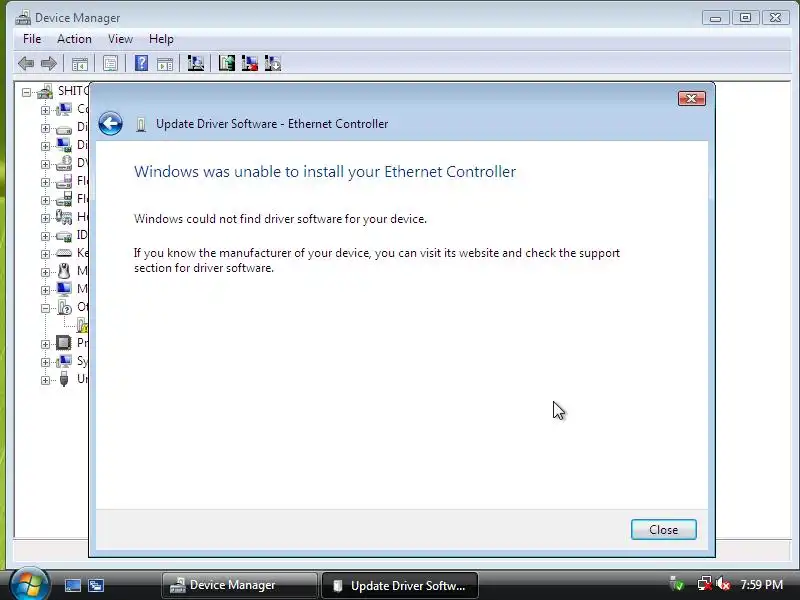
Task: Select the keyboard icon in device tree
Action: point(64,253)
